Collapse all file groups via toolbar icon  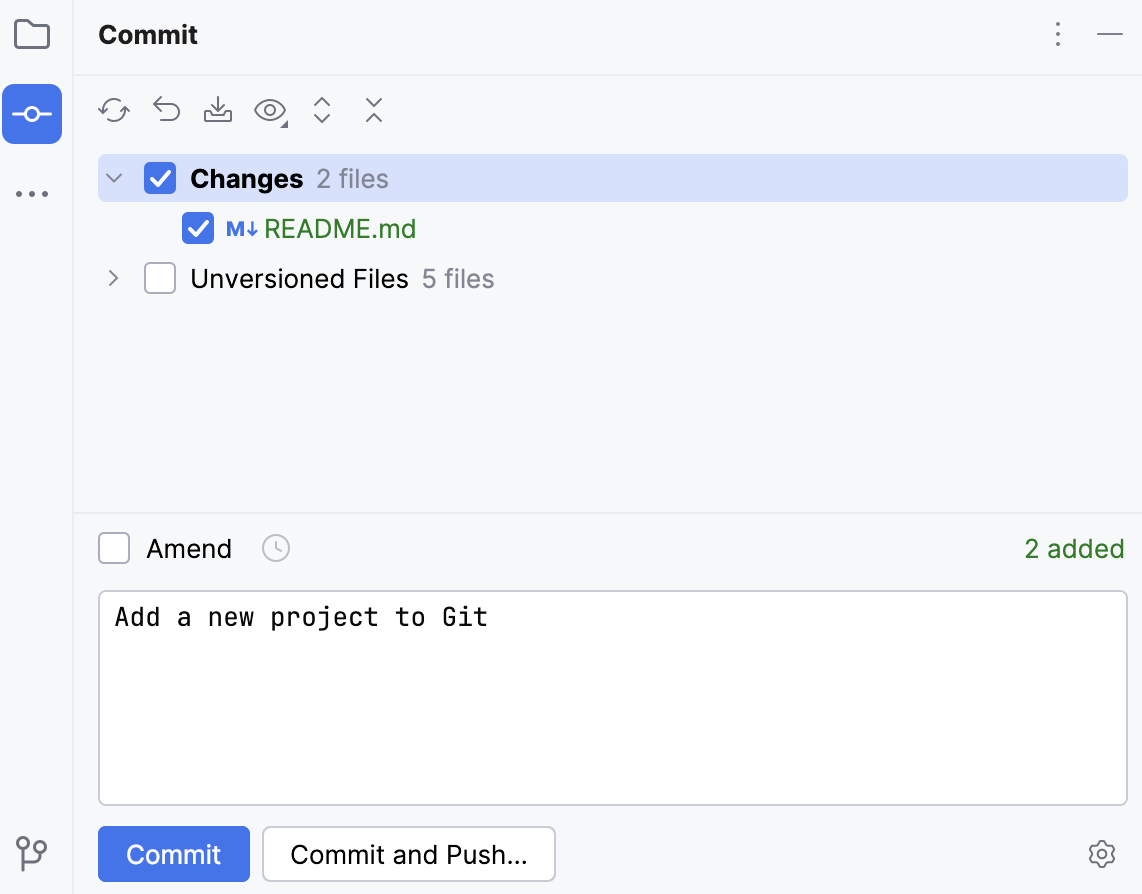tap(373, 110)
